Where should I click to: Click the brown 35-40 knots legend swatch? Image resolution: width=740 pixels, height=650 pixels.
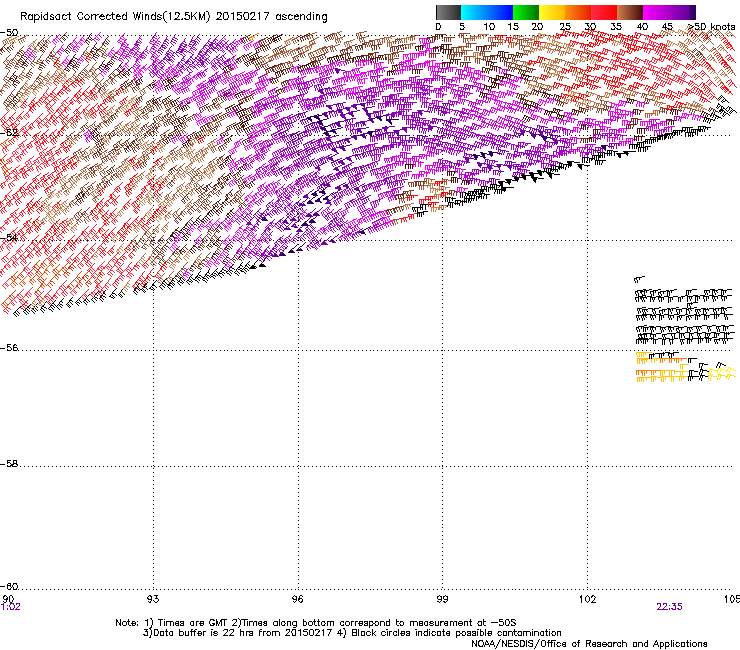[x=630, y=12]
